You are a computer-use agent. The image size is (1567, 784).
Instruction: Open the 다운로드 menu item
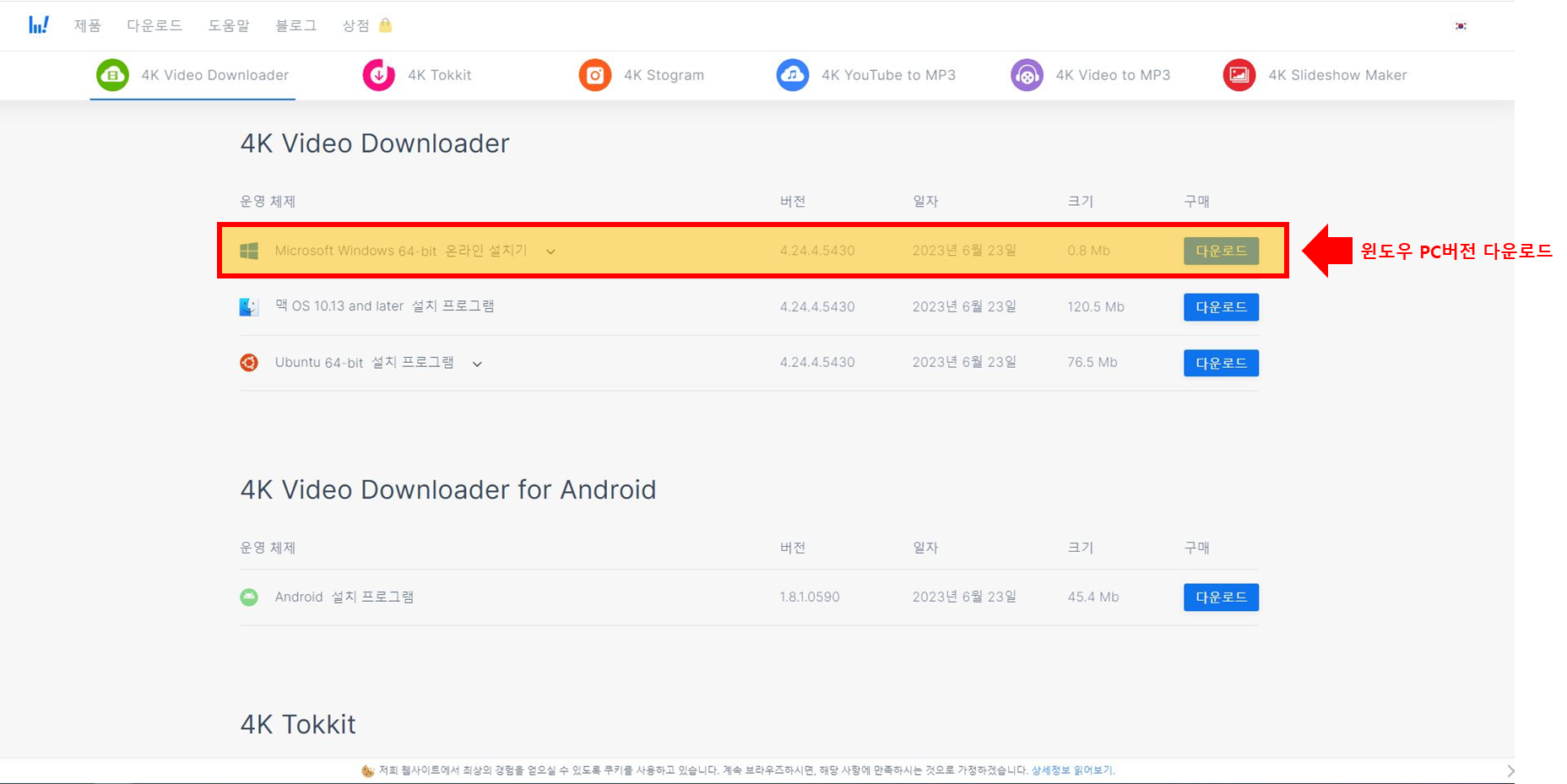[155, 25]
